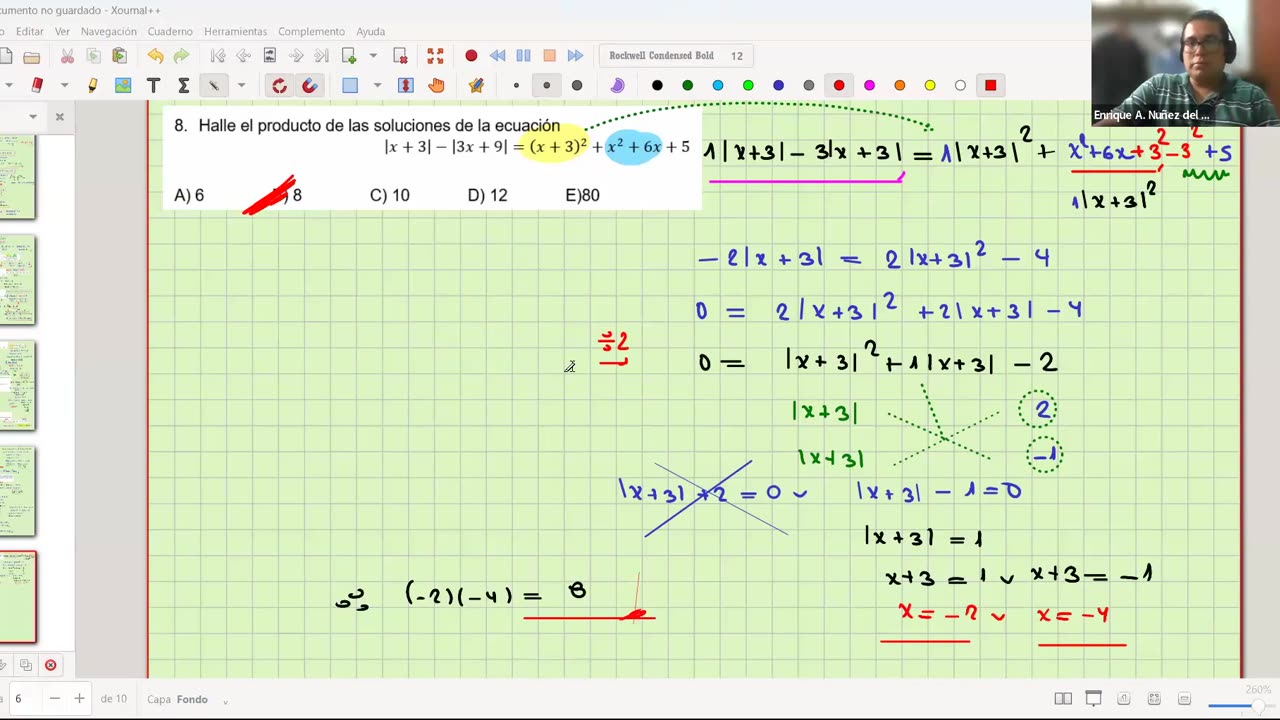
Task: Open the eraser type dropdown arrow
Action: (64, 86)
